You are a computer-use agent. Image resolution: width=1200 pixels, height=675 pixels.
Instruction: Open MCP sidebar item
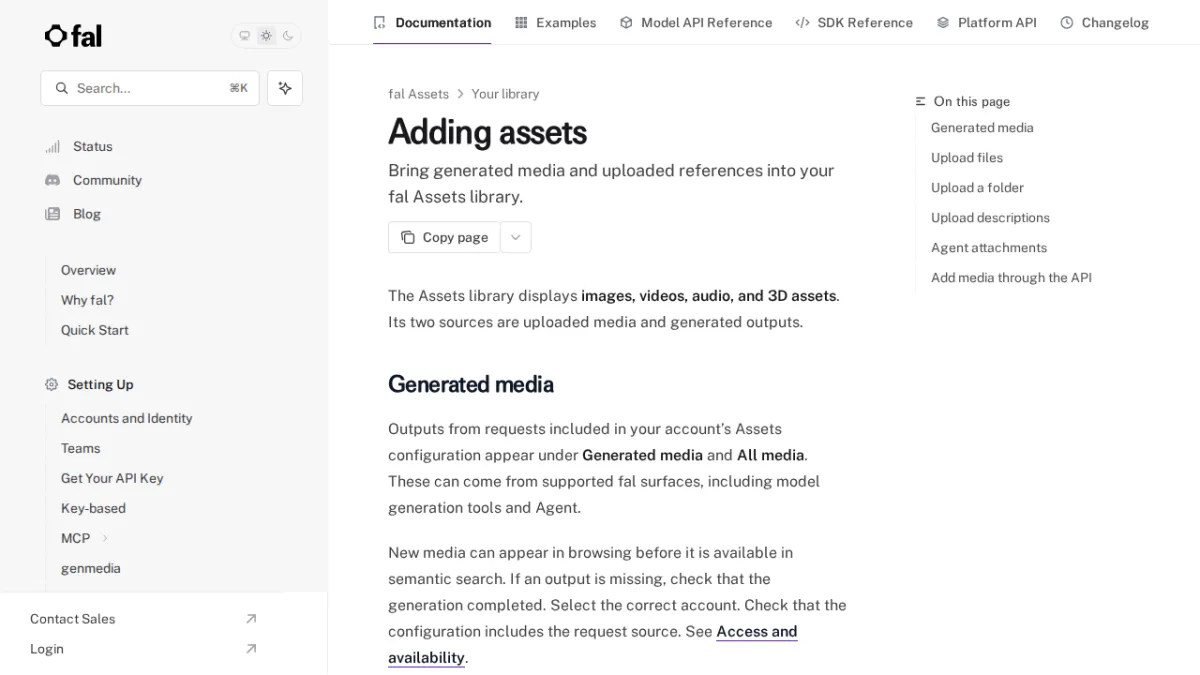(76, 538)
